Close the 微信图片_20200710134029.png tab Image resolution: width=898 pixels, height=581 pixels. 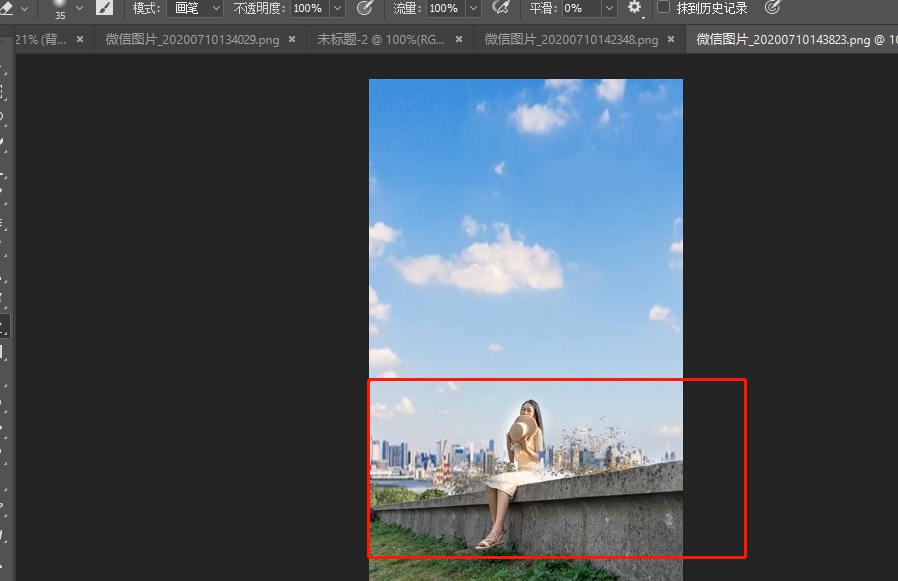(x=290, y=41)
